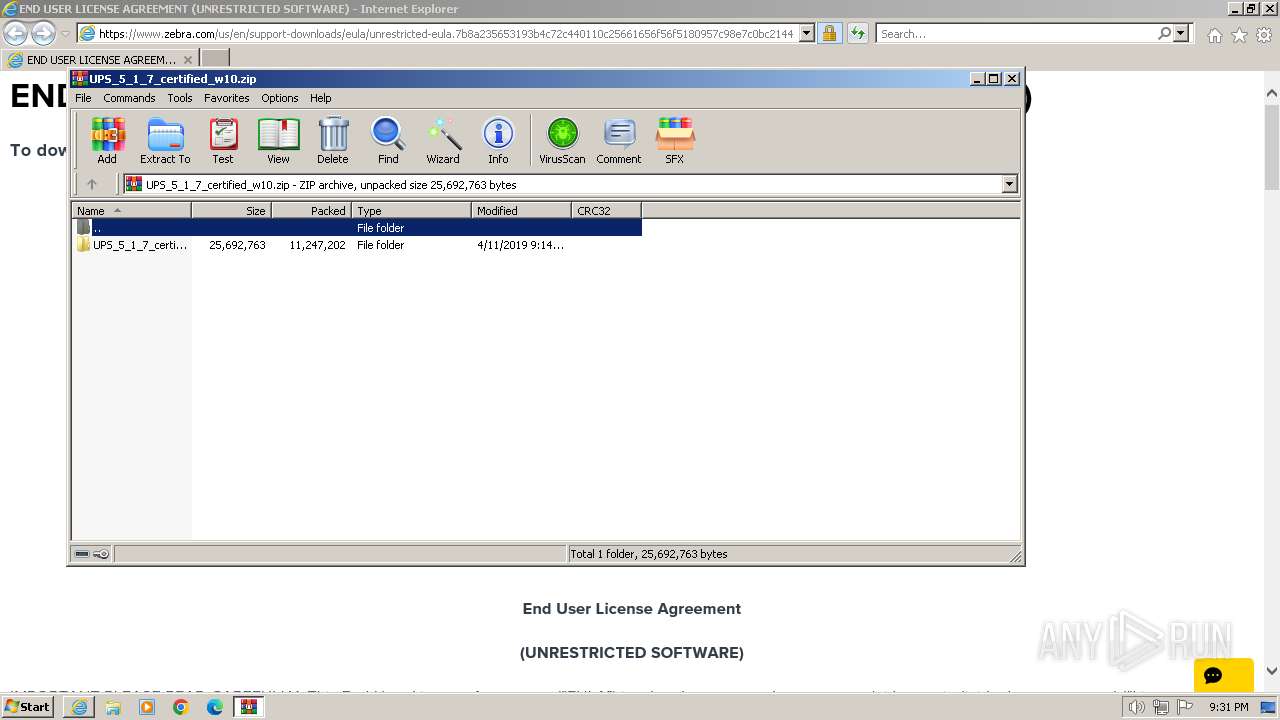This screenshot has height=720, width=1280.
Task: Click the volume icon in system tray
Action: coord(1136,707)
